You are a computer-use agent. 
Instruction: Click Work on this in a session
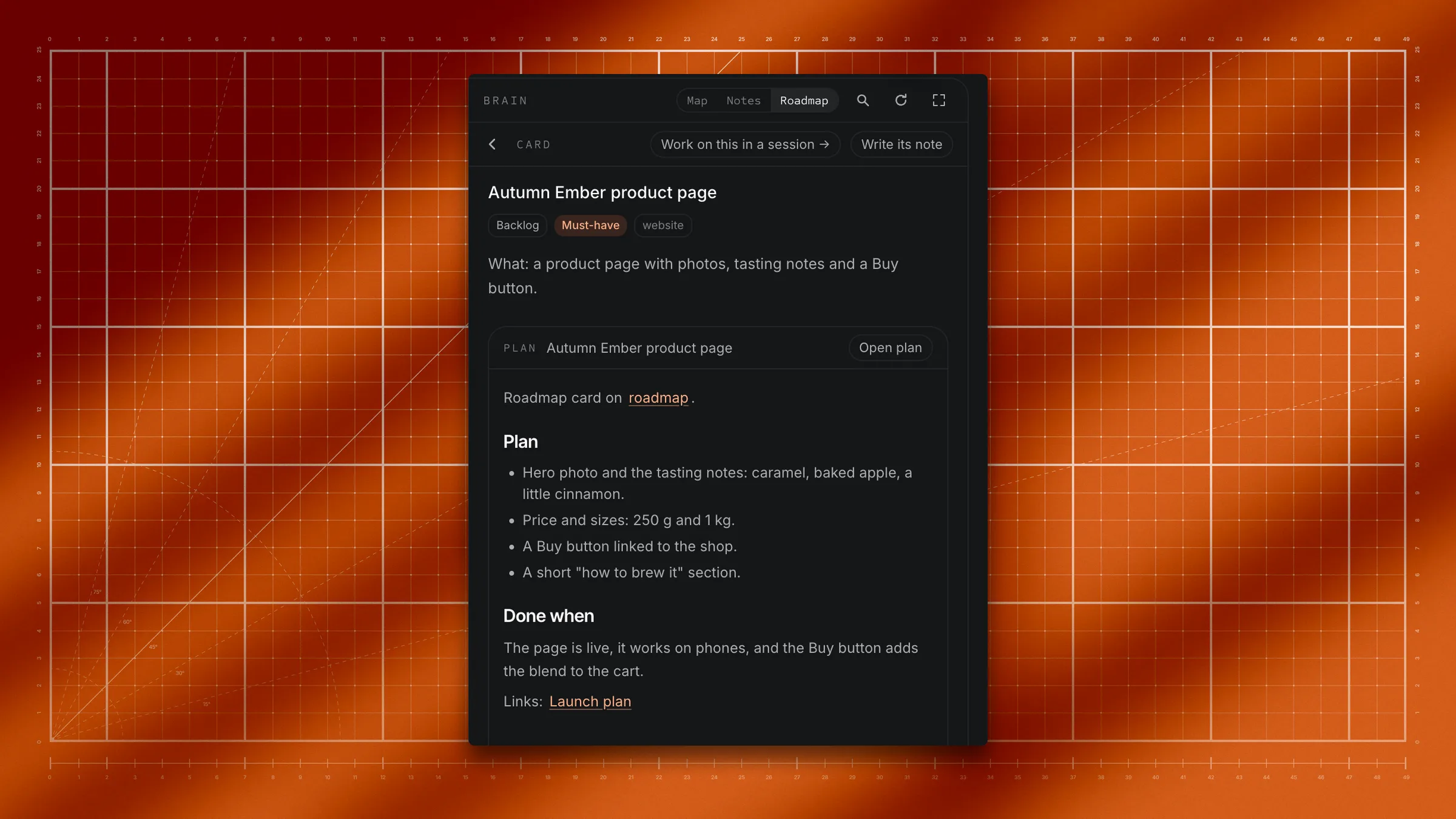(745, 144)
